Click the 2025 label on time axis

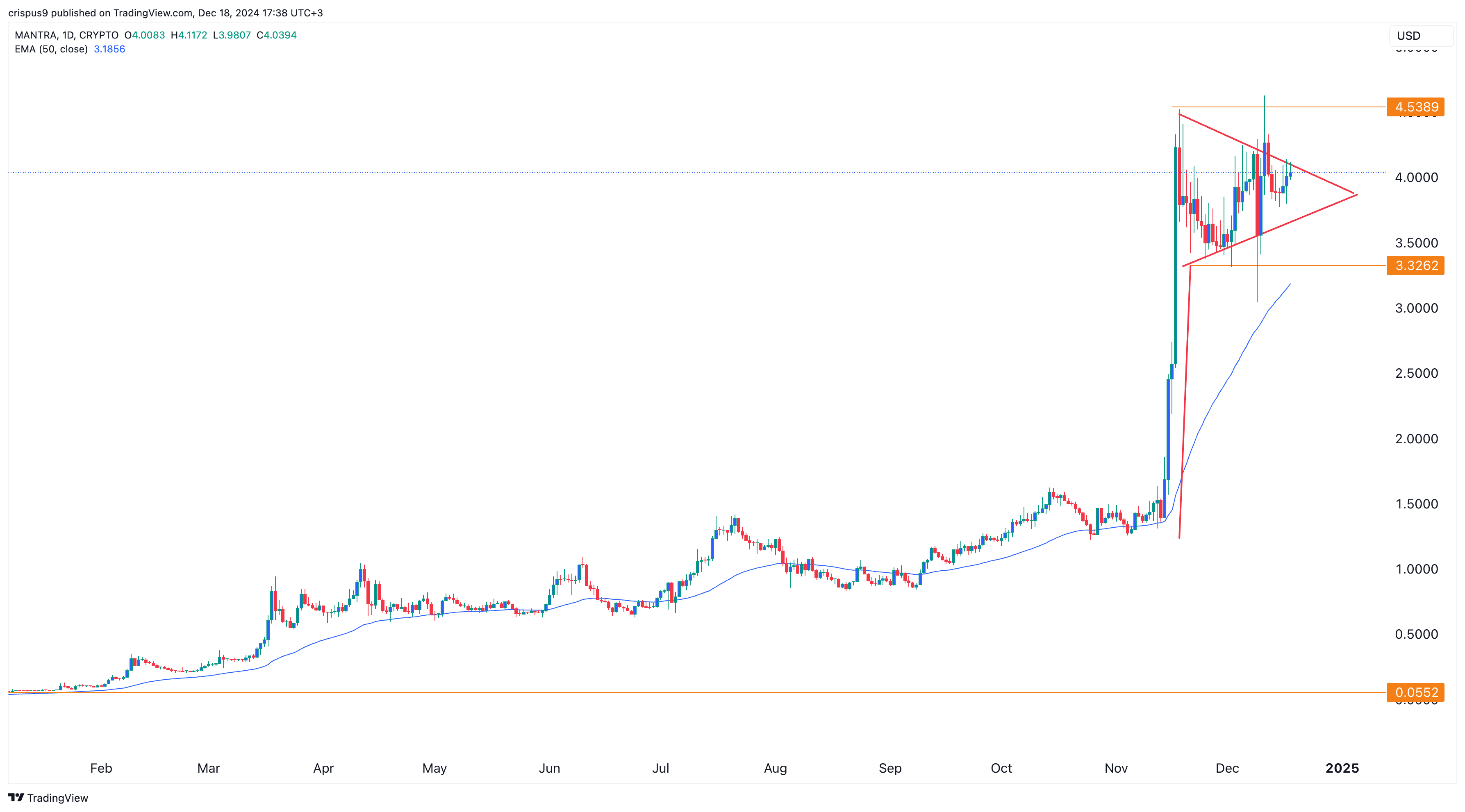(1342, 768)
